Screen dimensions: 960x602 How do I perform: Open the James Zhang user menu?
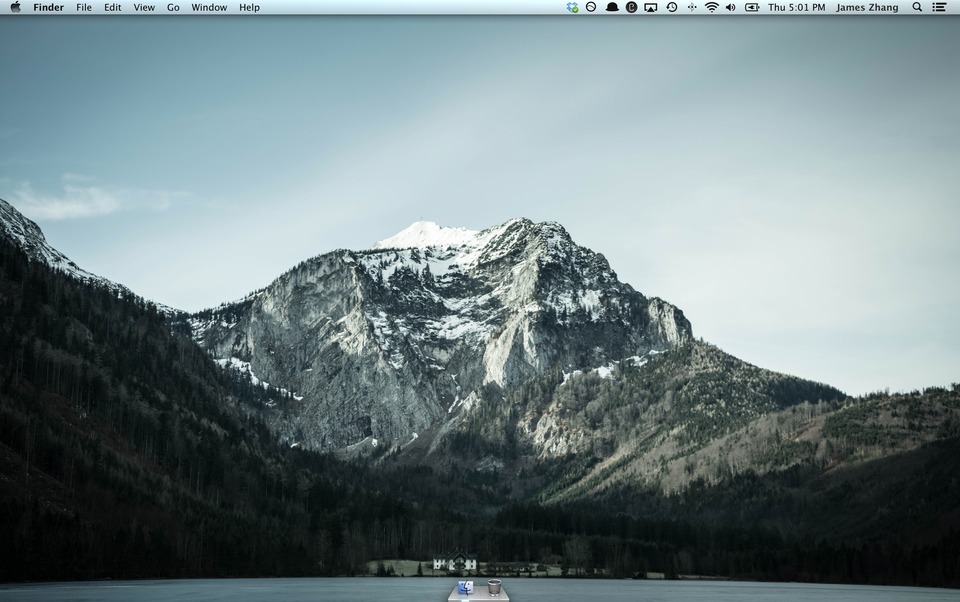867,7
